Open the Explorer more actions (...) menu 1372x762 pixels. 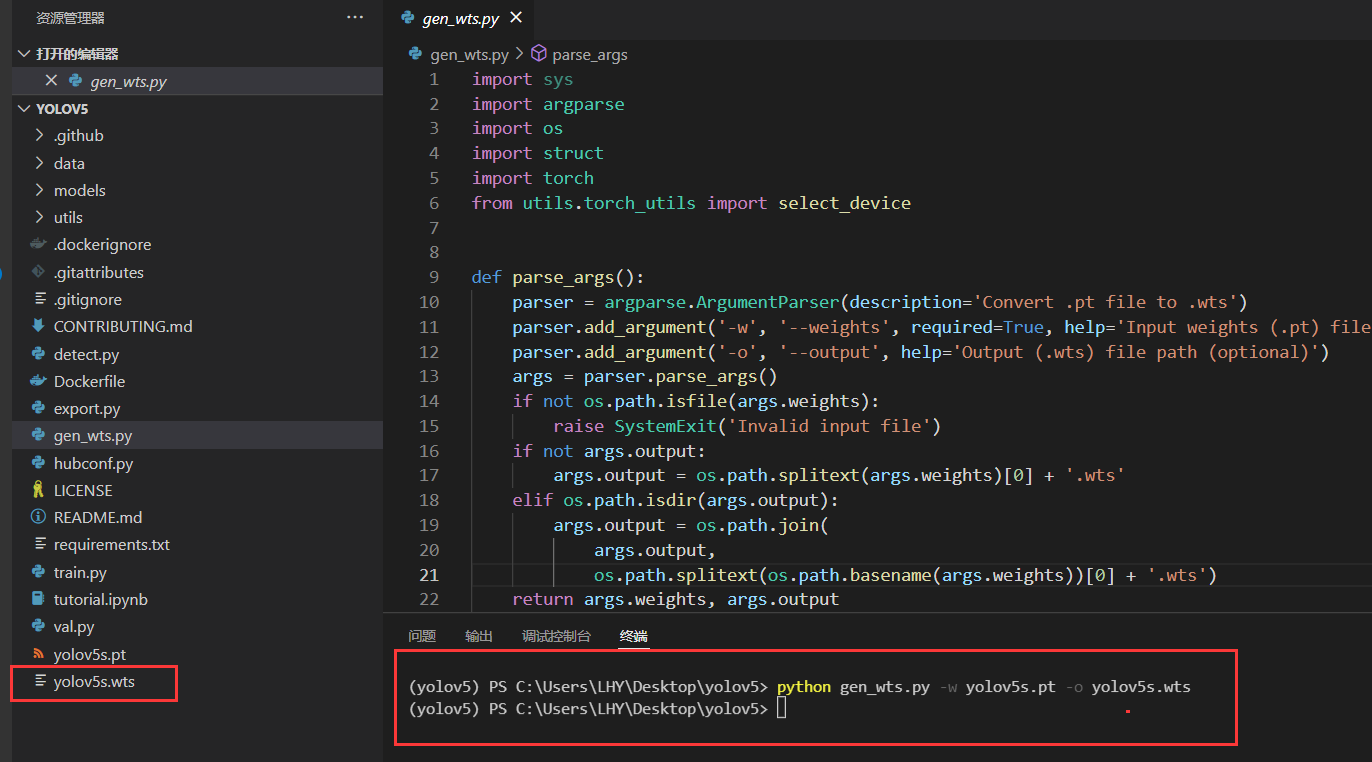[x=355, y=16]
